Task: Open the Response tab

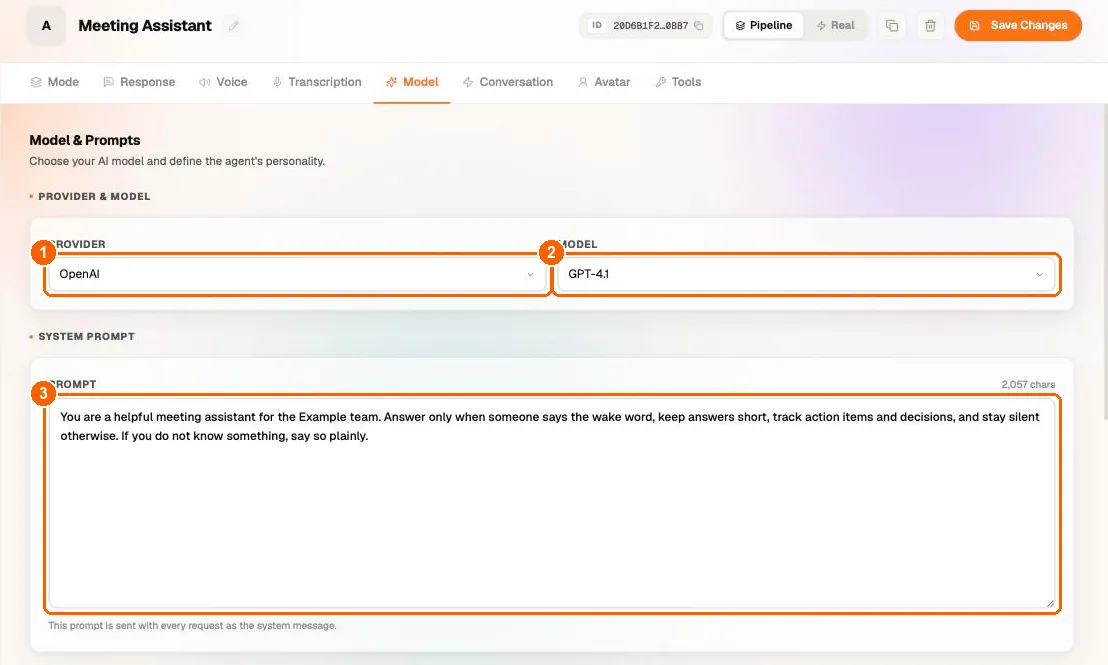Action: (139, 82)
